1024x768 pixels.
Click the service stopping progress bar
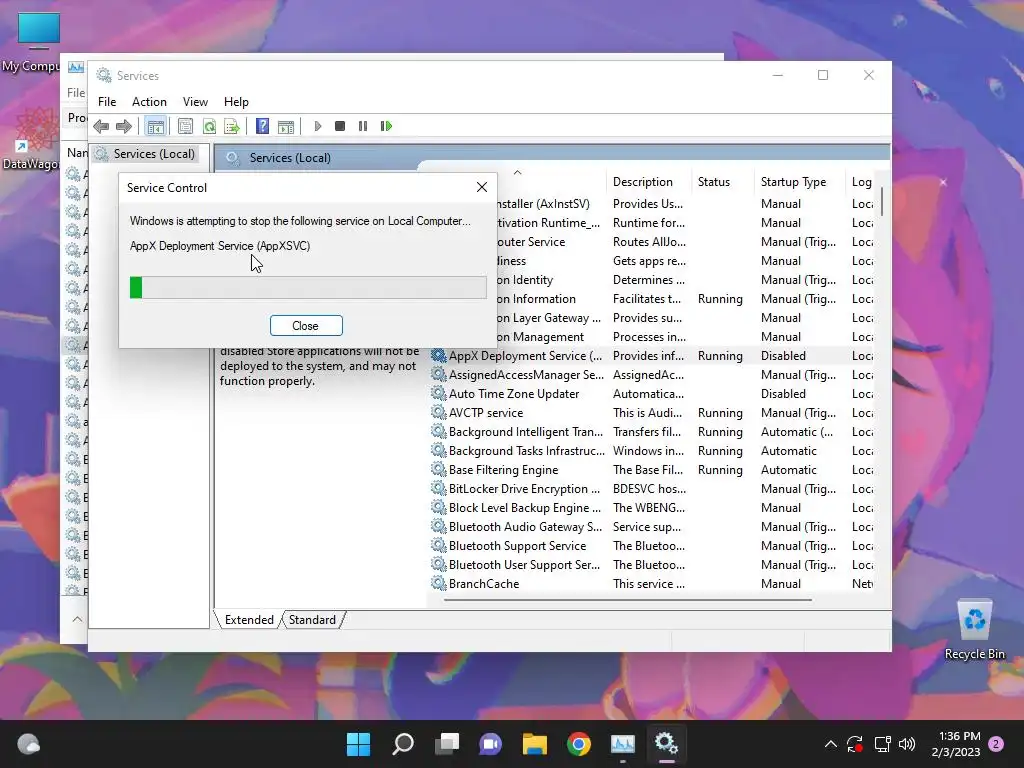tap(308, 287)
